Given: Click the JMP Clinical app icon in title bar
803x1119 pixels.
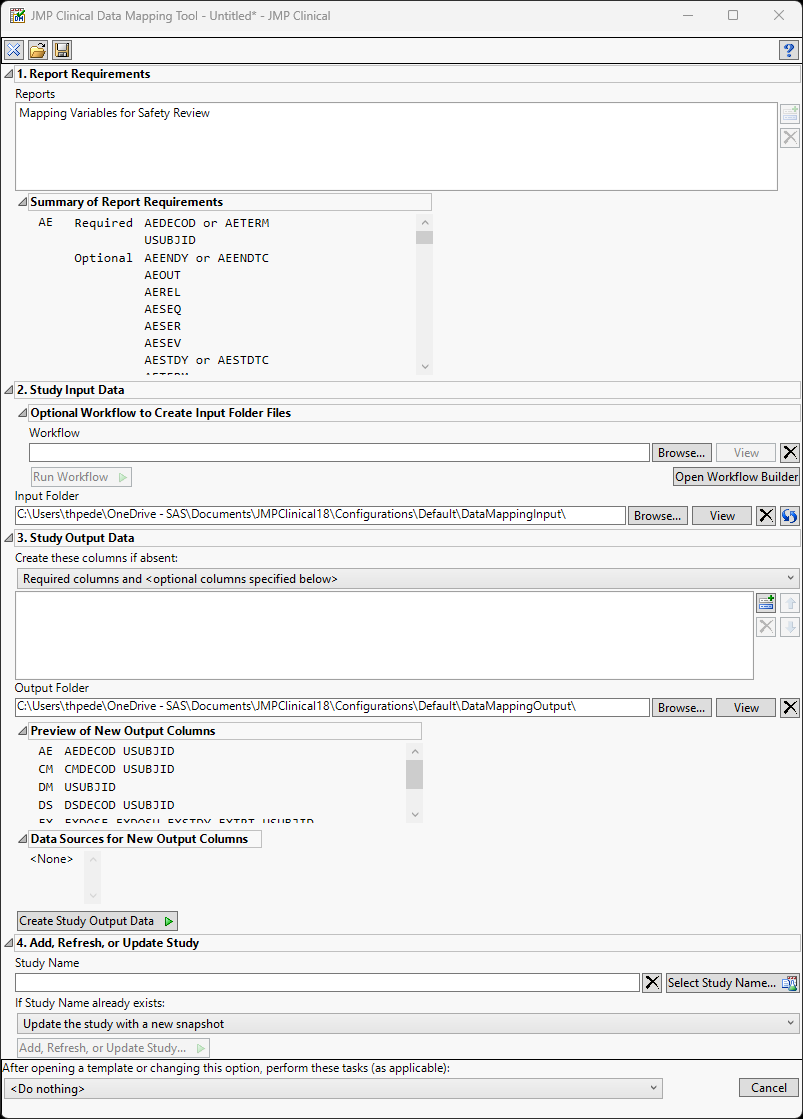Looking at the screenshot, I should coord(17,15).
